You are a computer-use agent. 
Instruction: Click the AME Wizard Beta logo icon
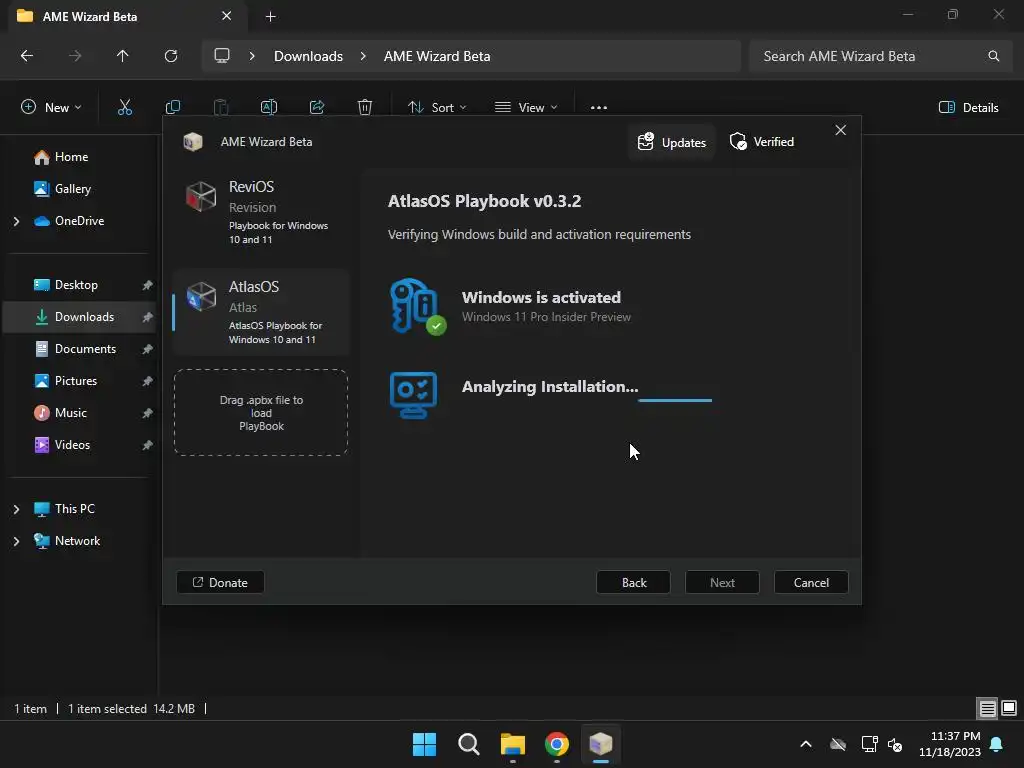point(193,142)
